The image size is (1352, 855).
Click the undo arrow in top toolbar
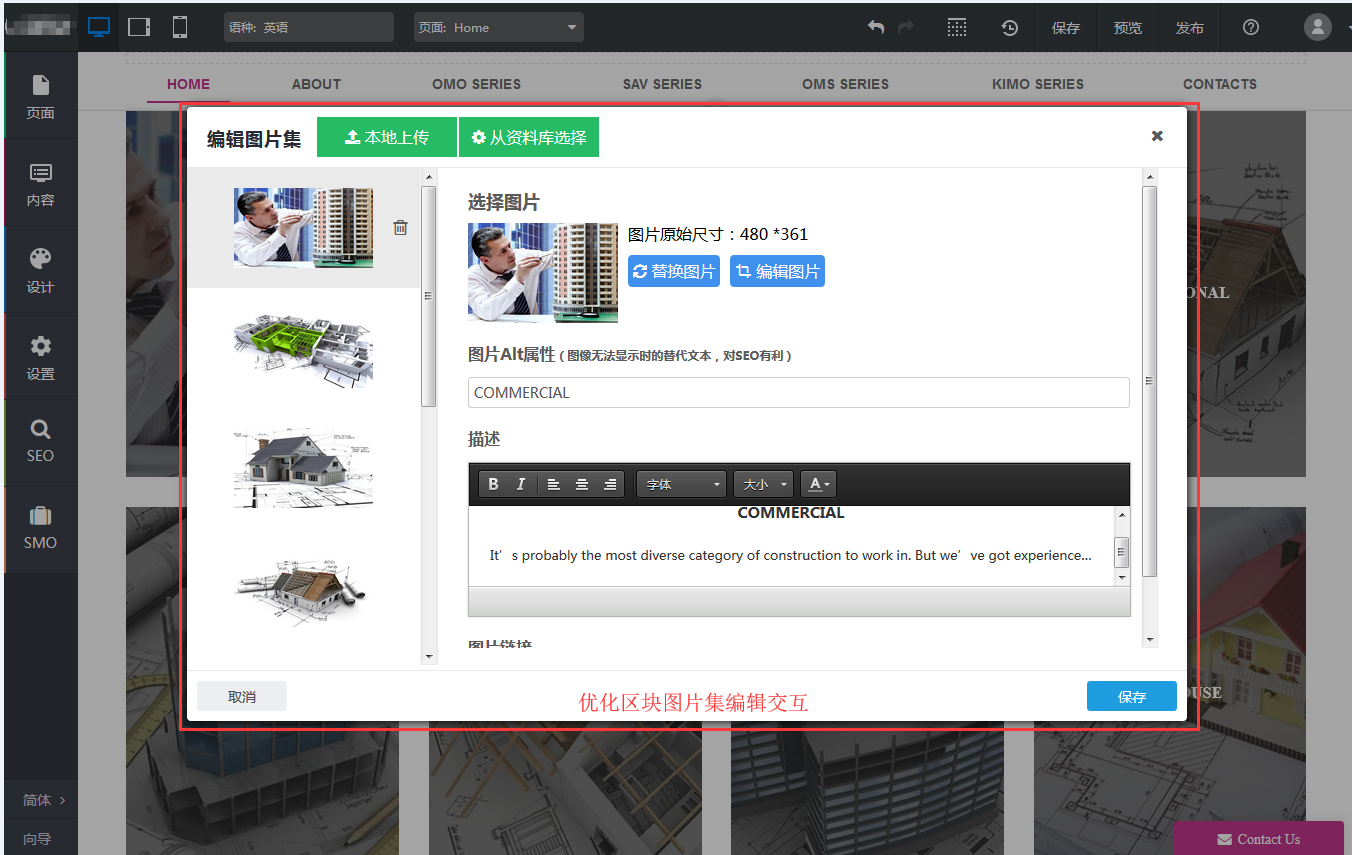click(876, 27)
